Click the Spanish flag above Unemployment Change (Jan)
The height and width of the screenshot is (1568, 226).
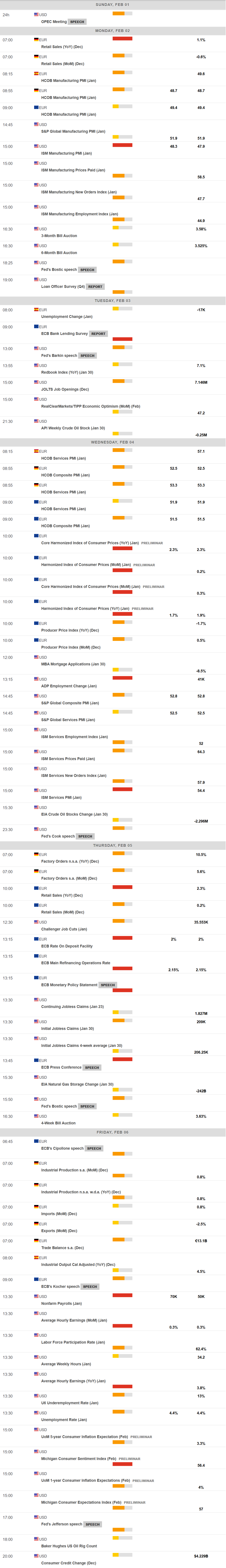click(x=36, y=310)
